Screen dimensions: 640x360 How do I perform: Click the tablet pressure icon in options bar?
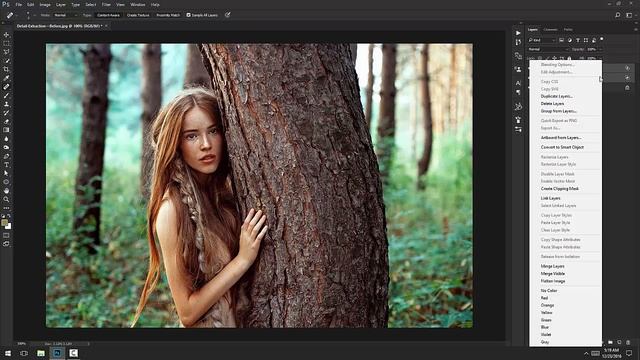[x=228, y=15]
